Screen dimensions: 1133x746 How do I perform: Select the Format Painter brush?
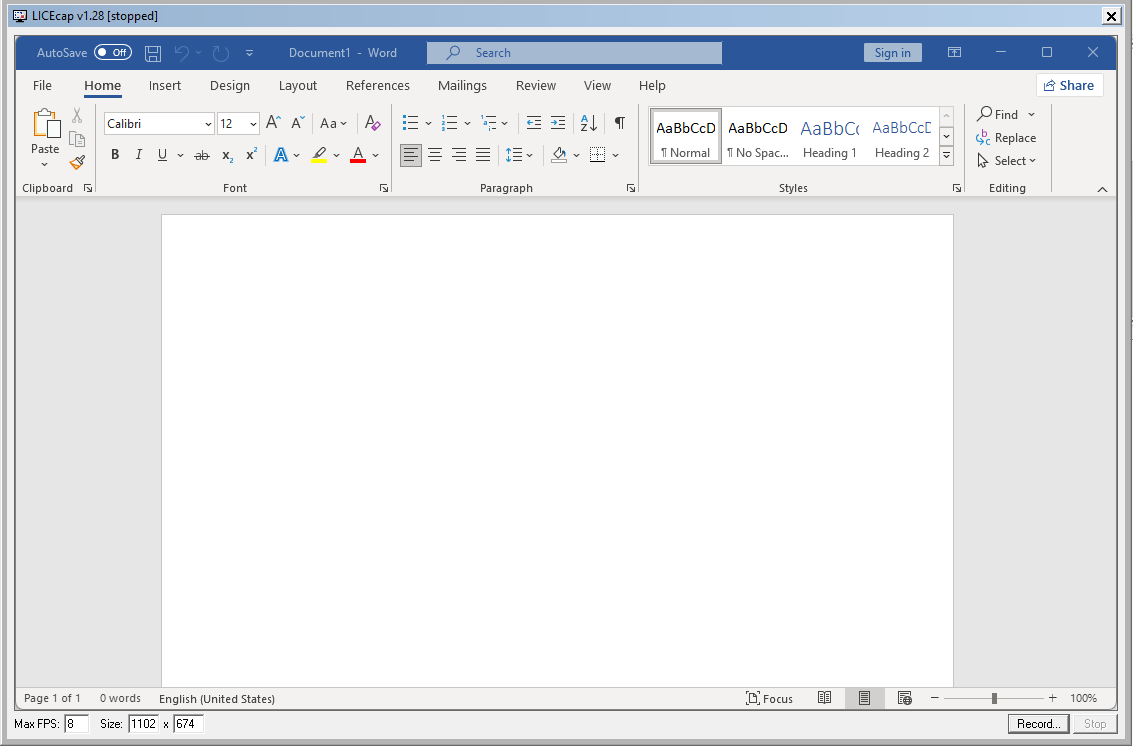77,163
